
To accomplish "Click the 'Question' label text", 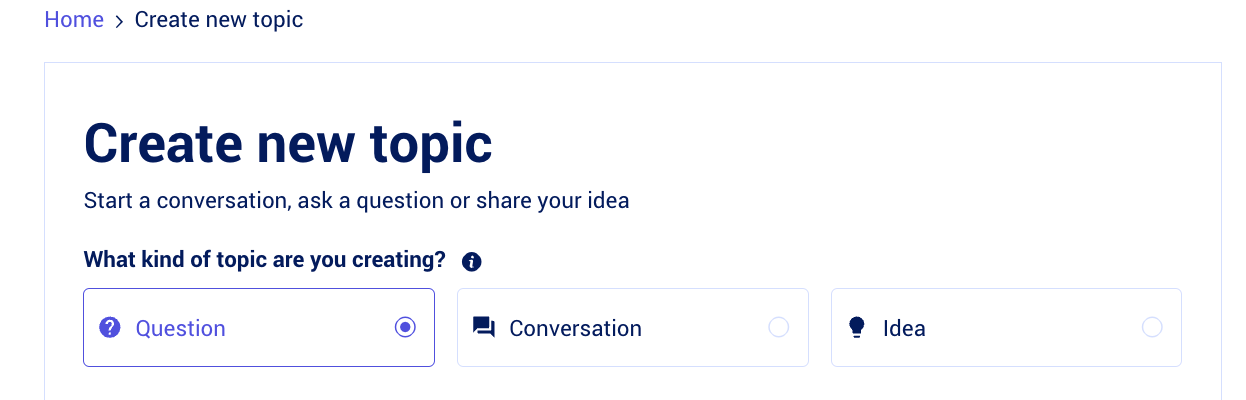I will (x=181, y=328).
